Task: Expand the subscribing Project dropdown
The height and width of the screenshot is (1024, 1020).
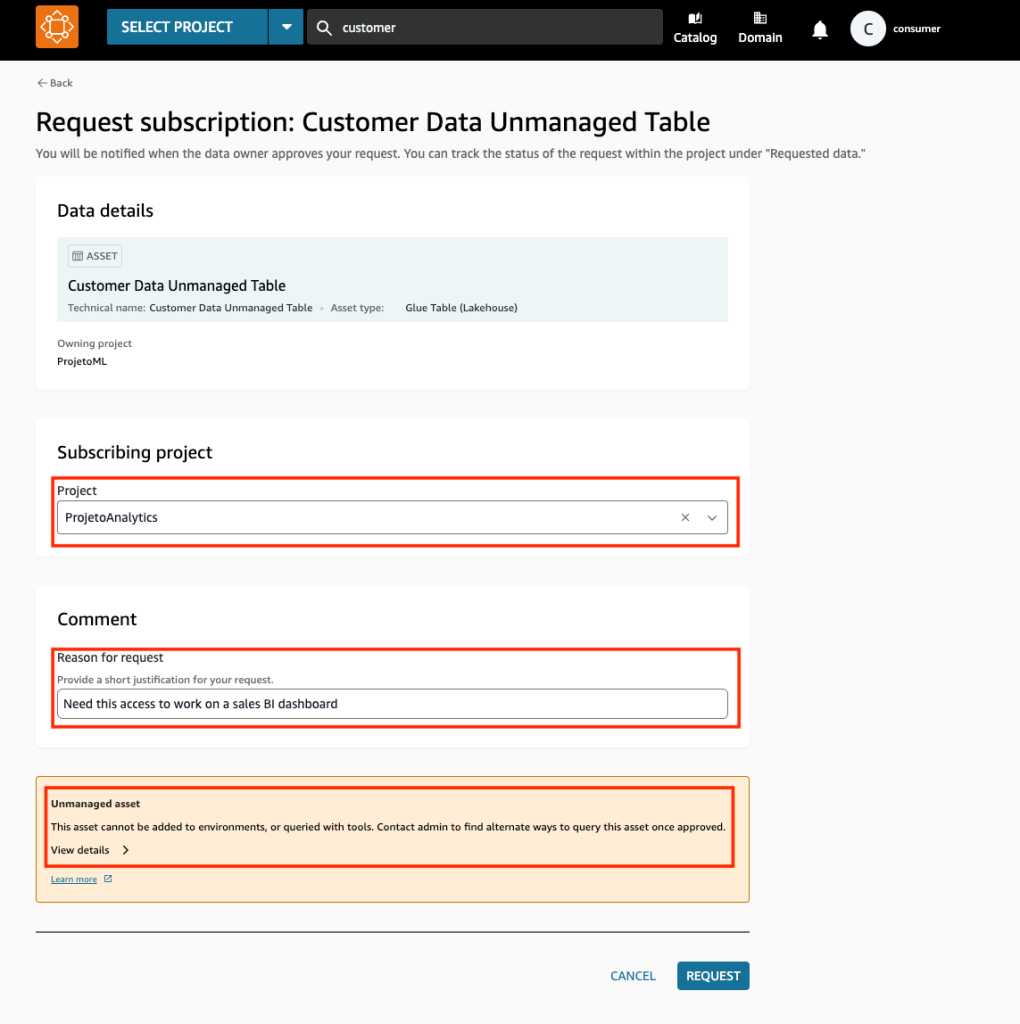Action: point(712,518)
